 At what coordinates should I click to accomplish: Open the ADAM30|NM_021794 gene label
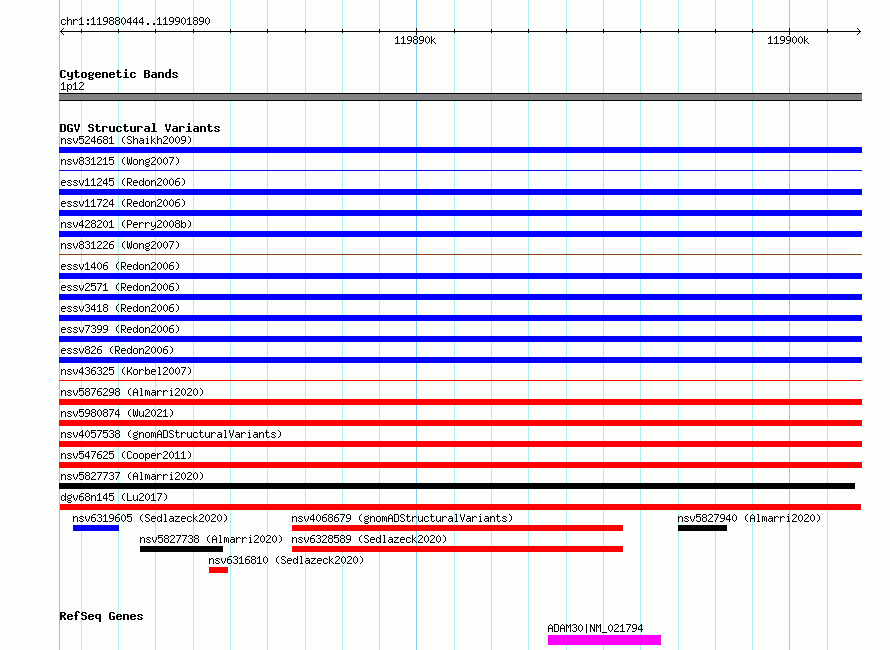[x=595, y=628]
